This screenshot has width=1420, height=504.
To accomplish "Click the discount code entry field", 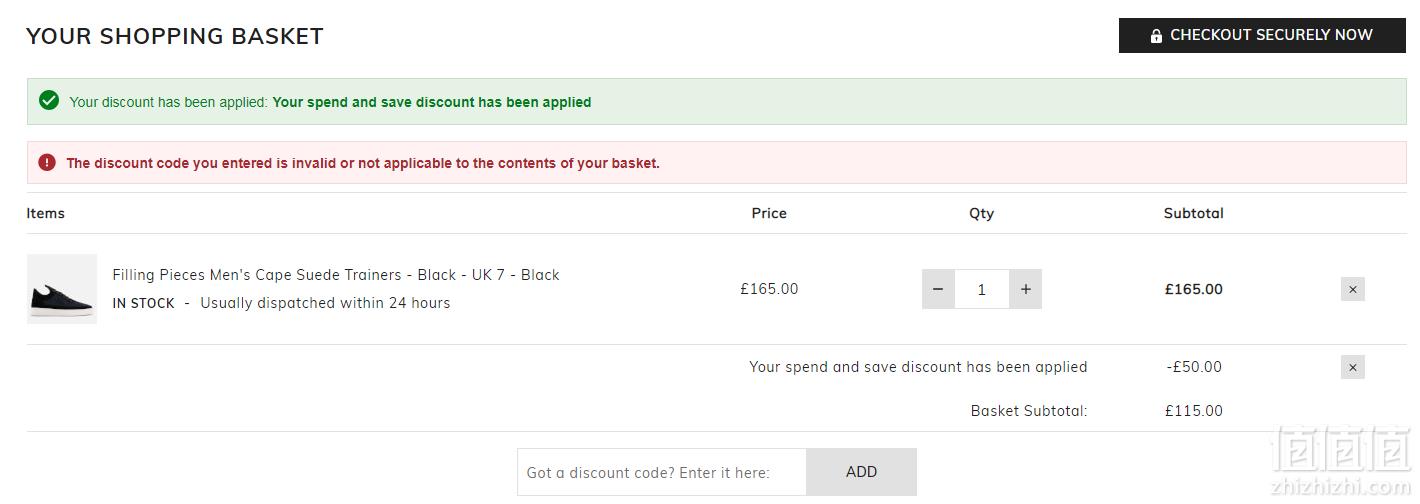I will (662, 472).
